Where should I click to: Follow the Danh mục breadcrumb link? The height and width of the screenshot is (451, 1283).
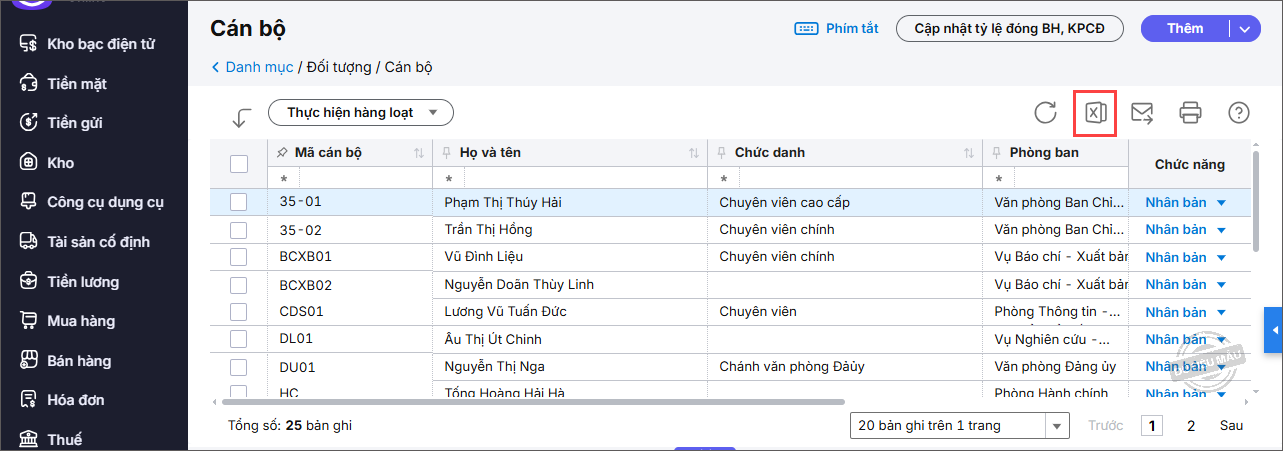click(x=259, y=68)
